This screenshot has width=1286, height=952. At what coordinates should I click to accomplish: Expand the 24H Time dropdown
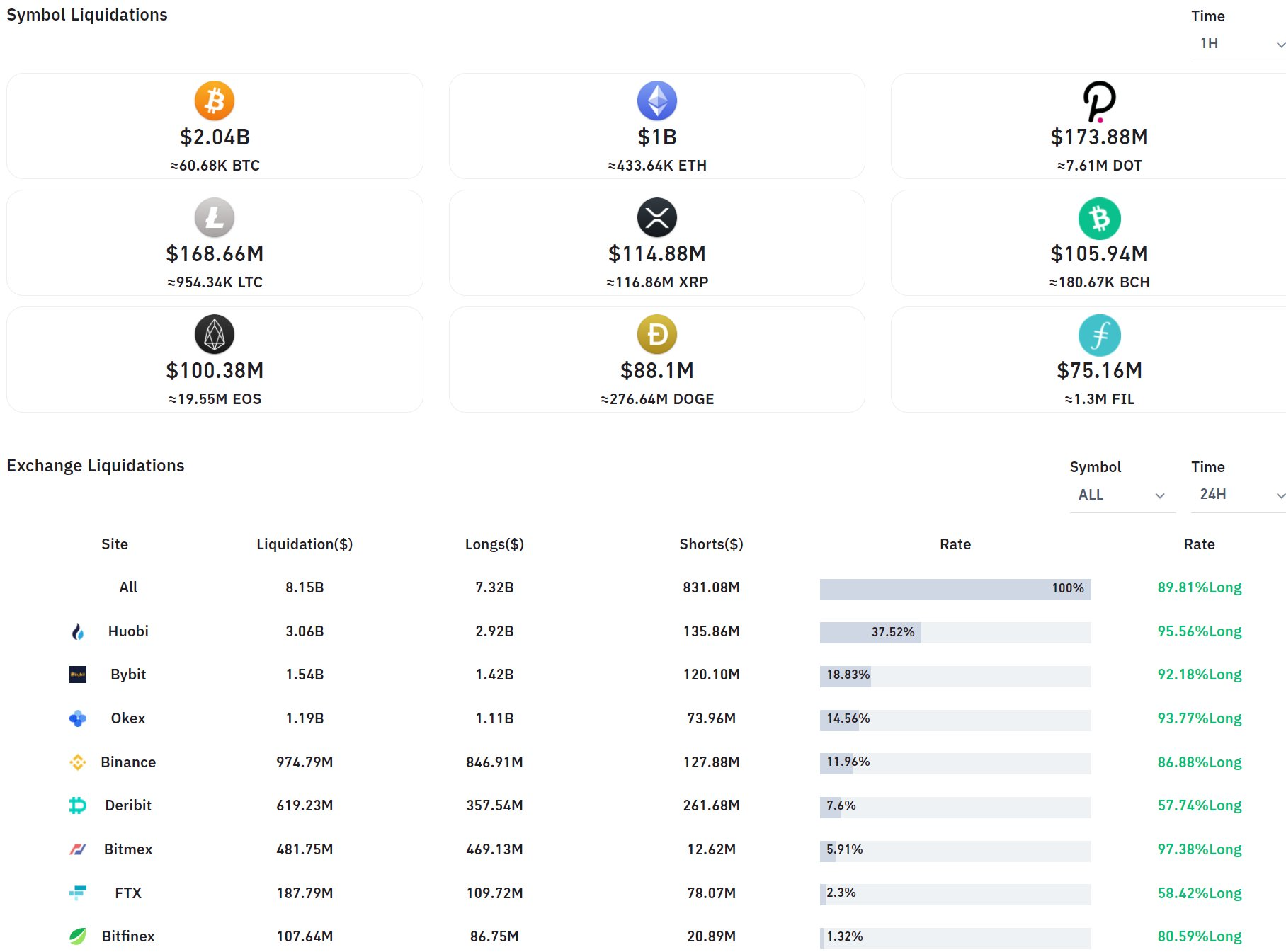click(1239, 495)
